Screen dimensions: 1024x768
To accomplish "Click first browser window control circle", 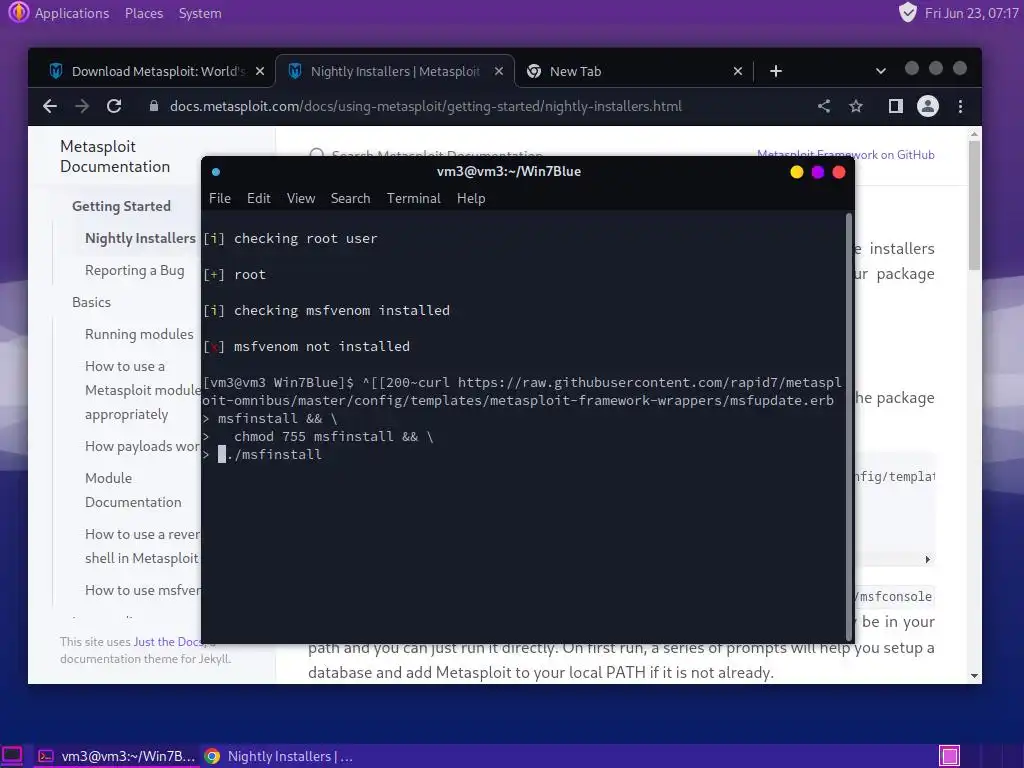I will click(x=912, y=68).
